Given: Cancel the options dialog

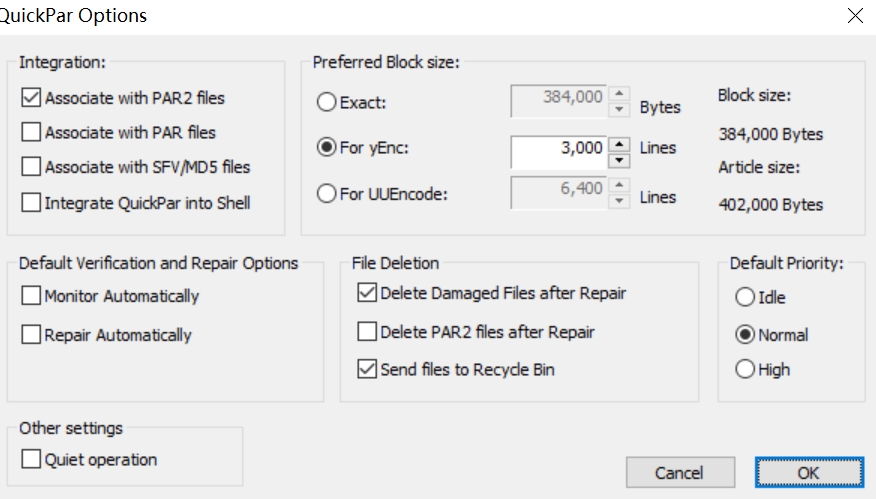Looking at the screenshot, I should pos(680,472).
